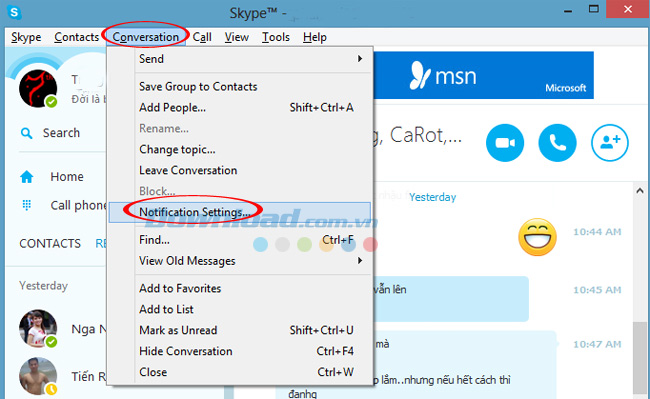Viewport: 650px width, 399px height.
Task: Choose Change topic menu entry
Action: (x=240, y=149)
